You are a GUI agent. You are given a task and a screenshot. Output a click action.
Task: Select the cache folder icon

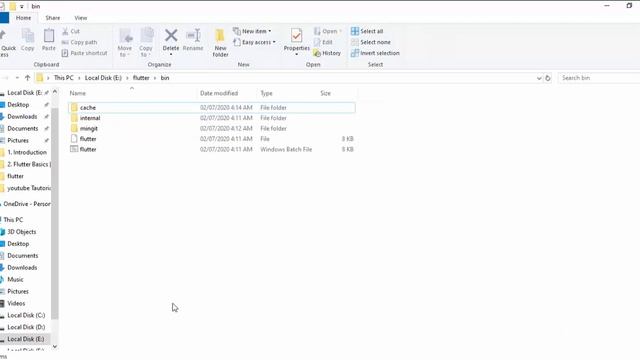[74, 107]
